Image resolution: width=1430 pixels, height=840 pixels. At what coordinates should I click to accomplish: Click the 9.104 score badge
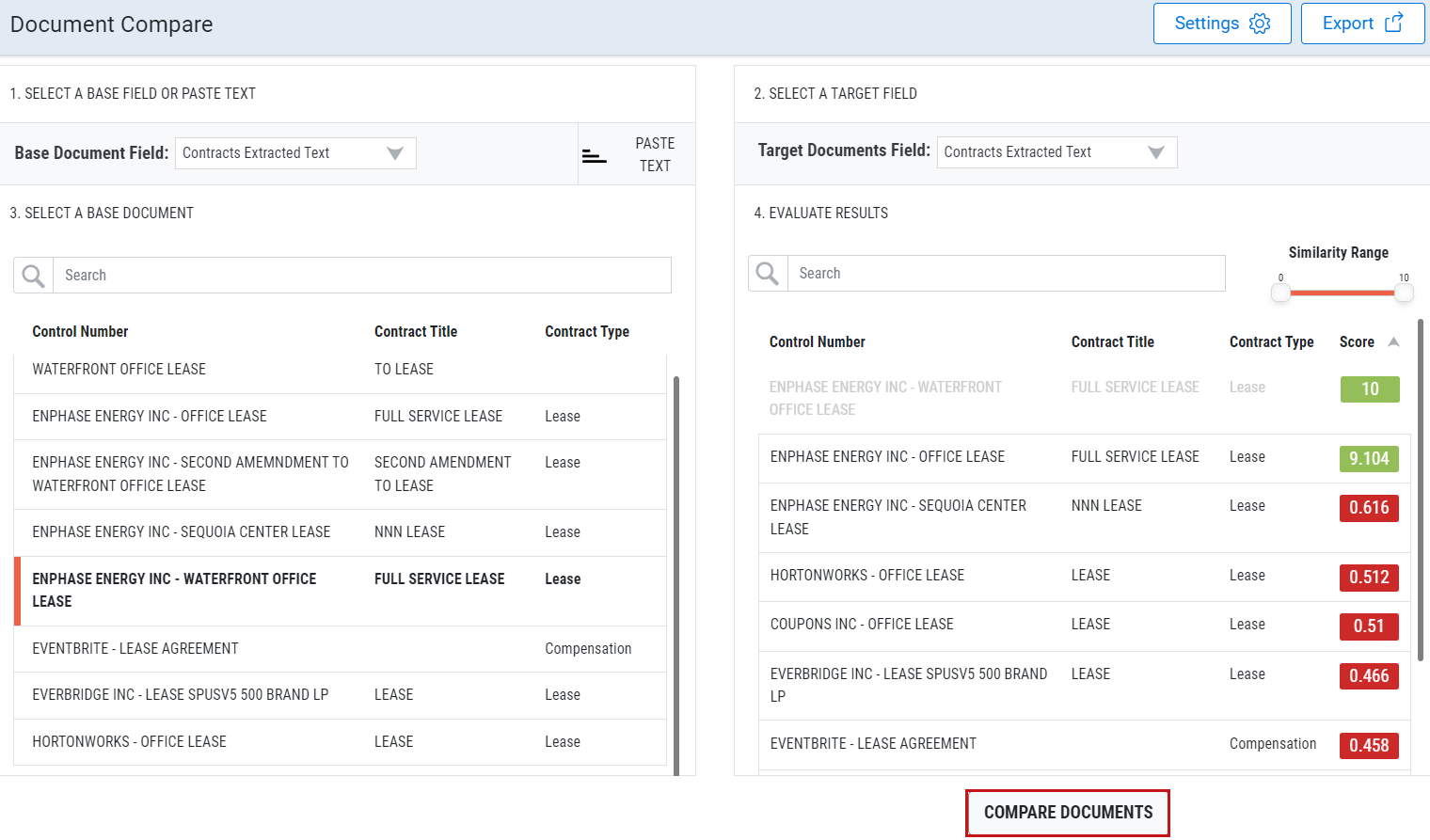1369,459
